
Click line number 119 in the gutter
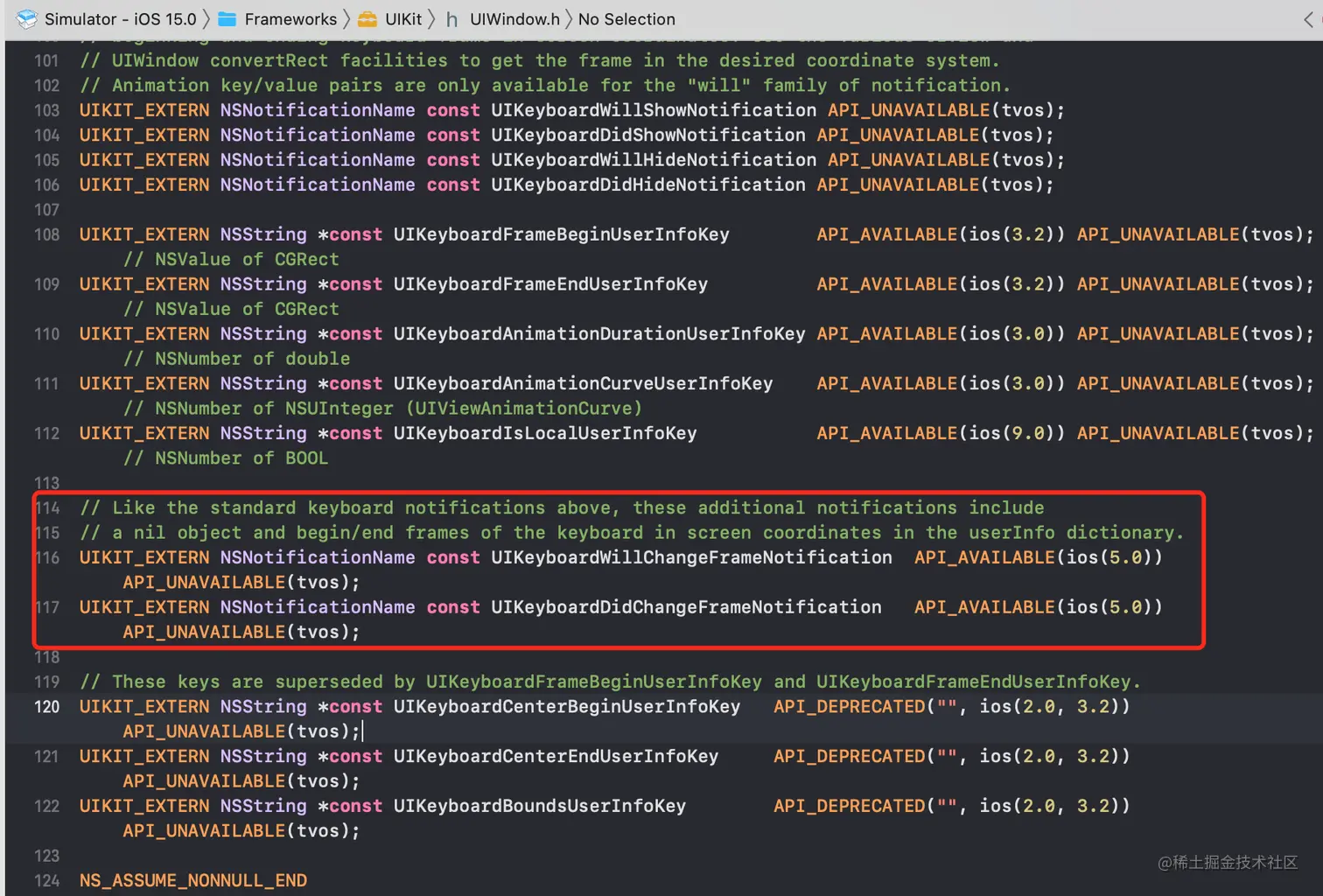pos(46,682)
